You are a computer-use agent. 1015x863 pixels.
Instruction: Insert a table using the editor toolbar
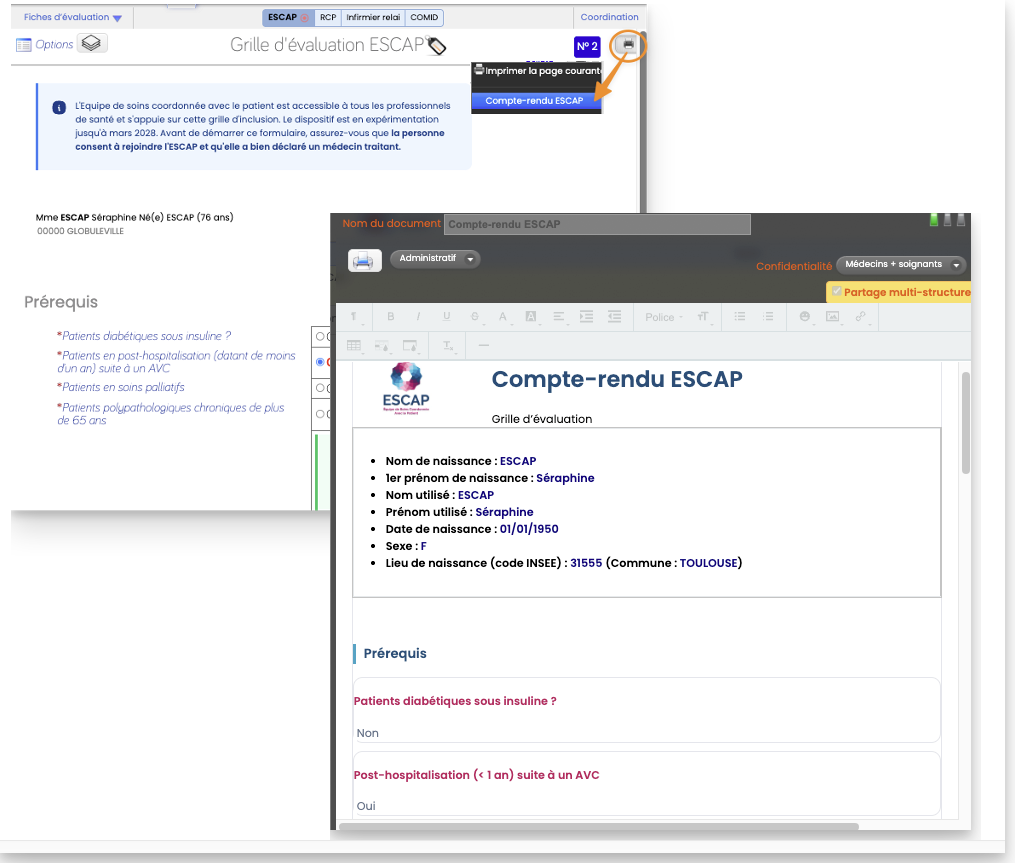click(x=354, y=346)
